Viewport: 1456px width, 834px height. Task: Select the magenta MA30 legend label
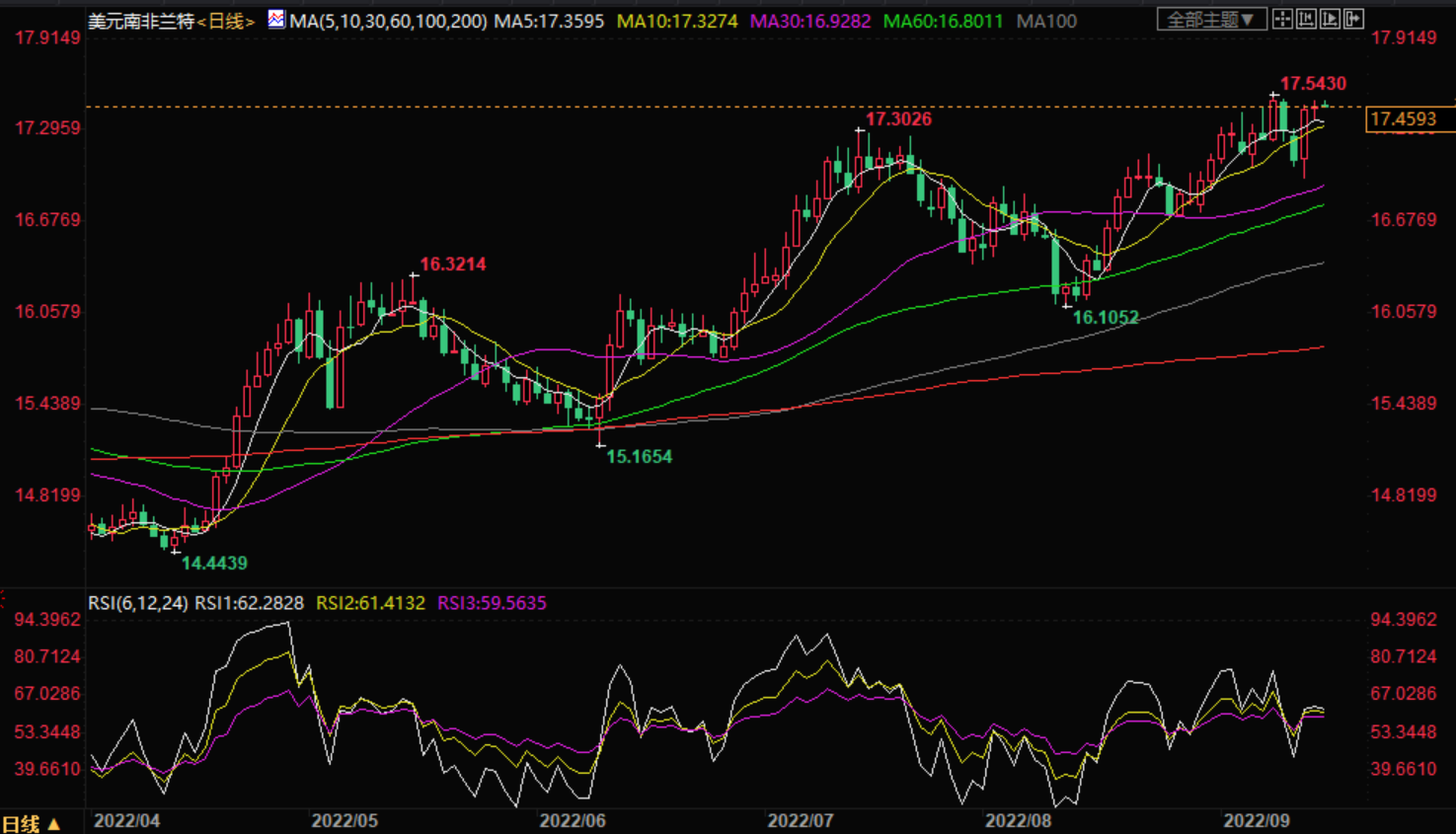click(810, 21)
